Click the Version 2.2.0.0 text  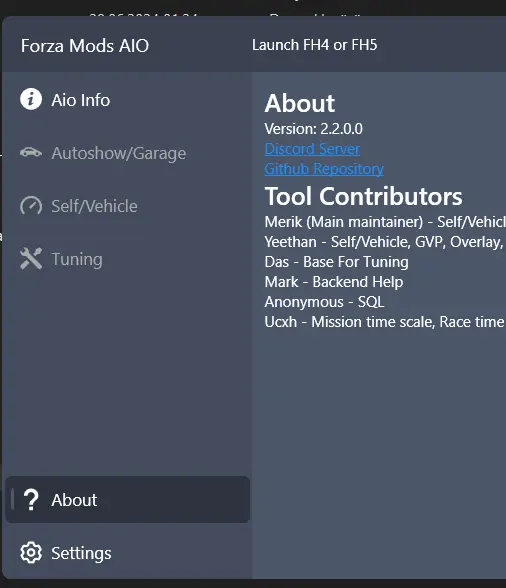point(314,129)
